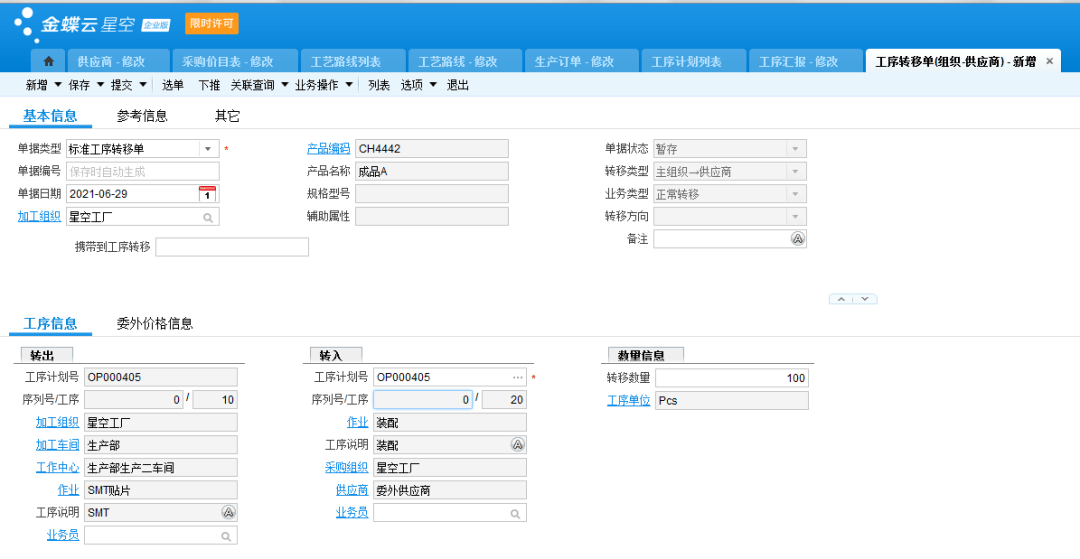Click 保存 in the toolbar
The width and height of the screenshot is (1080, 559).
point(79,85)
